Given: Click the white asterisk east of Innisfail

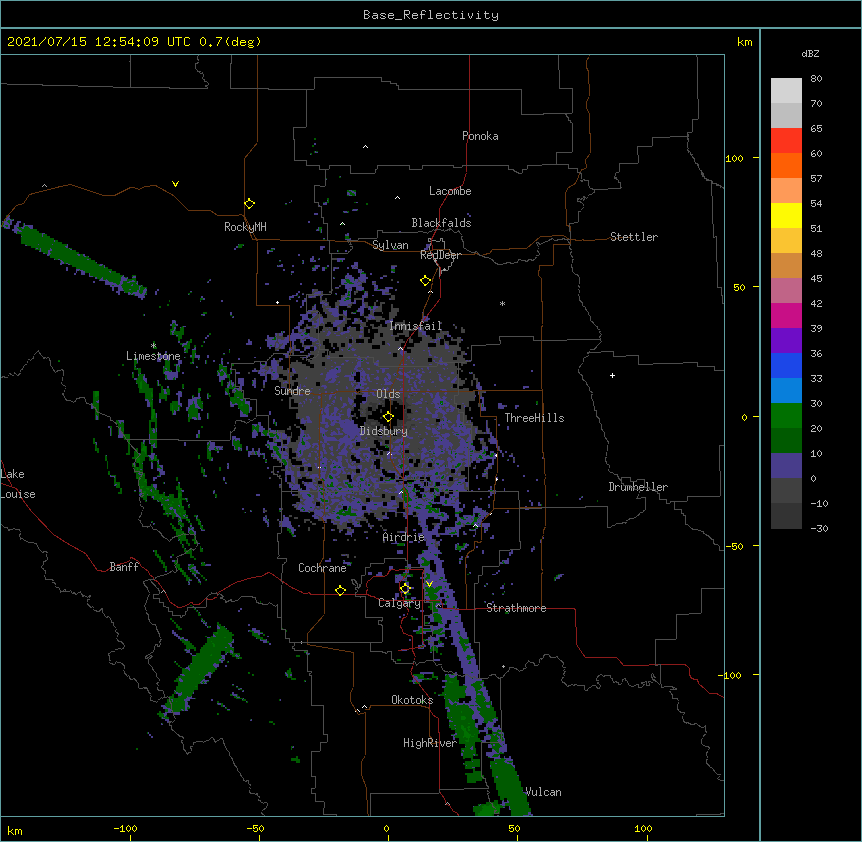Looking at the screenshot, I should [x=502, y=303].
